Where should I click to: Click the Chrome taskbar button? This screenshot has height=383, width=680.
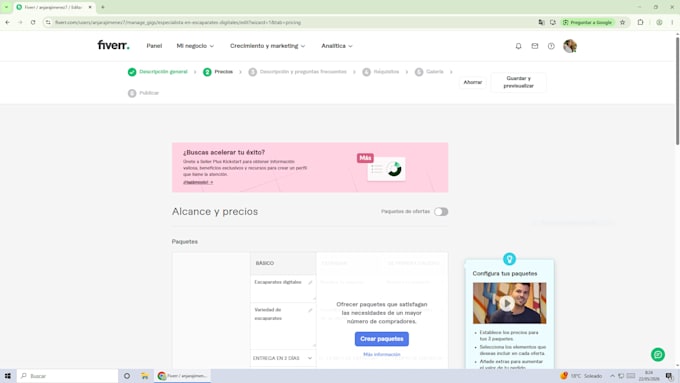point(182,376)
